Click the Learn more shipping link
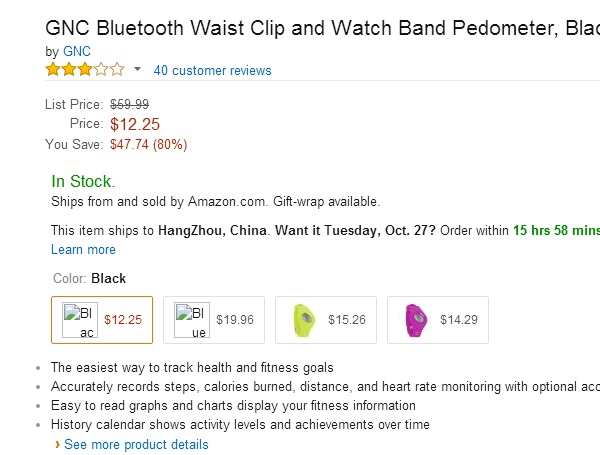Viewport: 600px width, 455px height. tap(83, 250)
